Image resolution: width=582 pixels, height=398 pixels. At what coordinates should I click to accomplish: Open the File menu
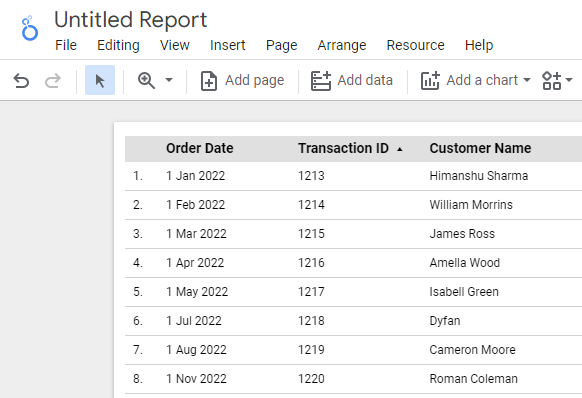tap(66, 45)
